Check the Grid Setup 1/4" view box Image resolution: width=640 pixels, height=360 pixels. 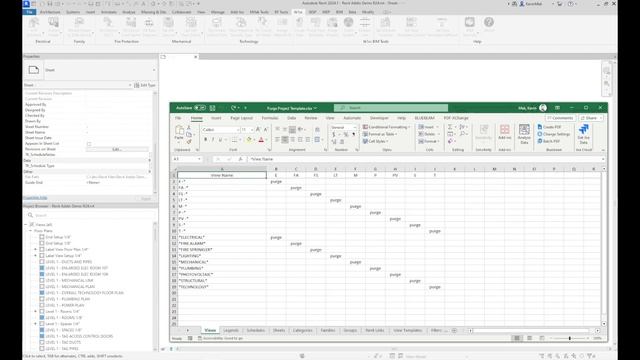coord(42,237)
